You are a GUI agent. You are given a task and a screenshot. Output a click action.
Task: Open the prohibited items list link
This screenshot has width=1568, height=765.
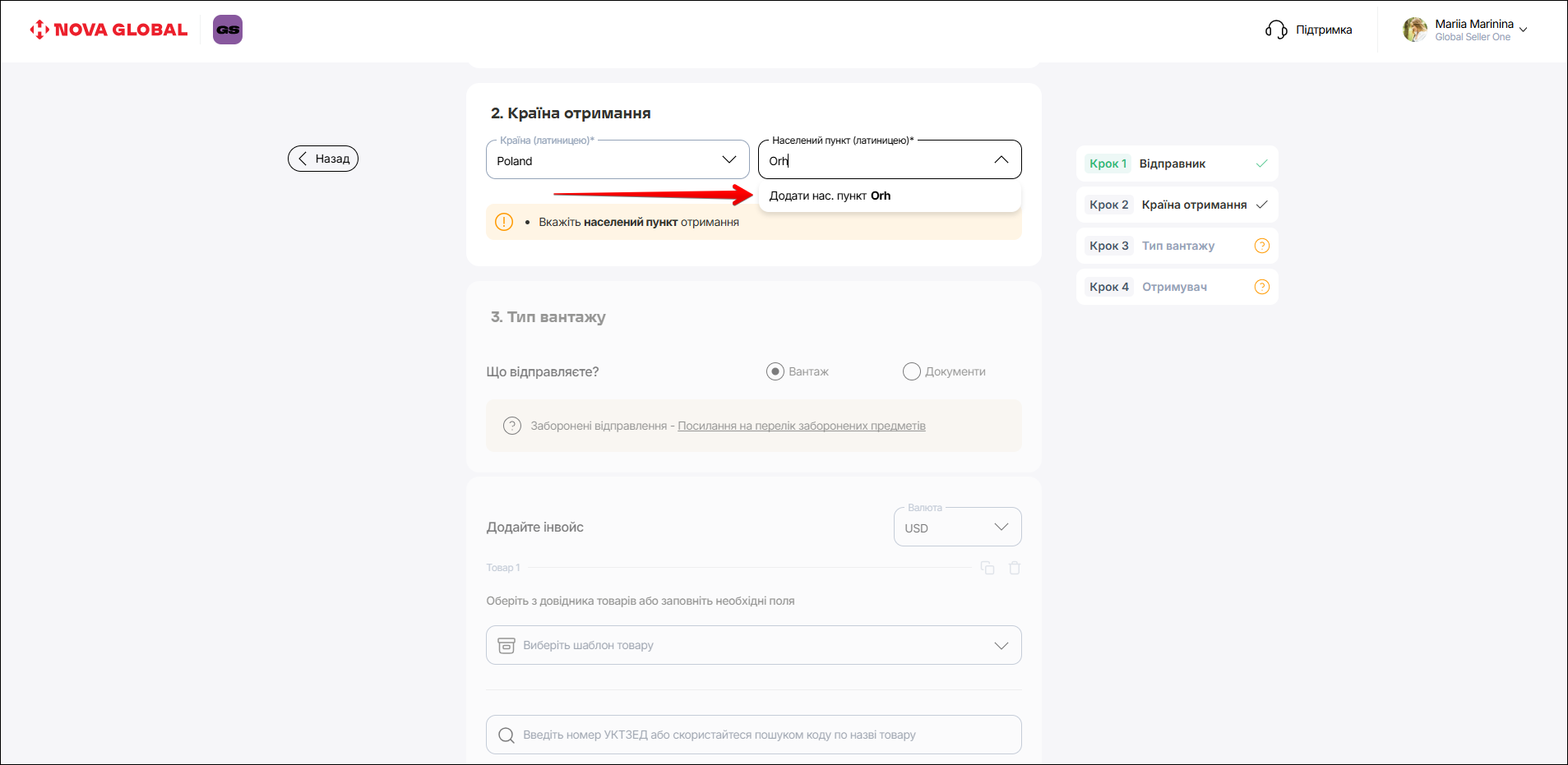coord(801,426)
